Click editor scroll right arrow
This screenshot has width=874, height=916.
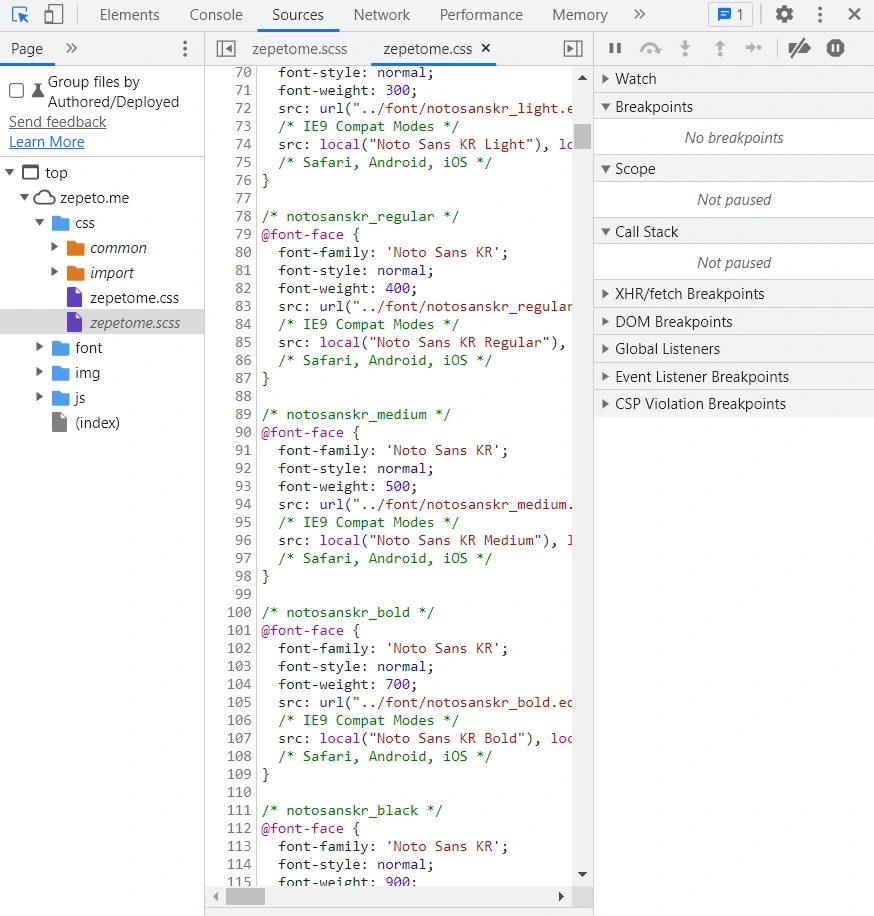pos(561,896)
